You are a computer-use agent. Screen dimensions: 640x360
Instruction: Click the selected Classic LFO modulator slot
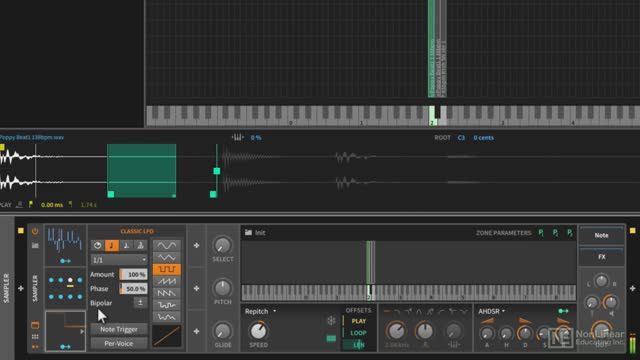(x=65, y=331)
